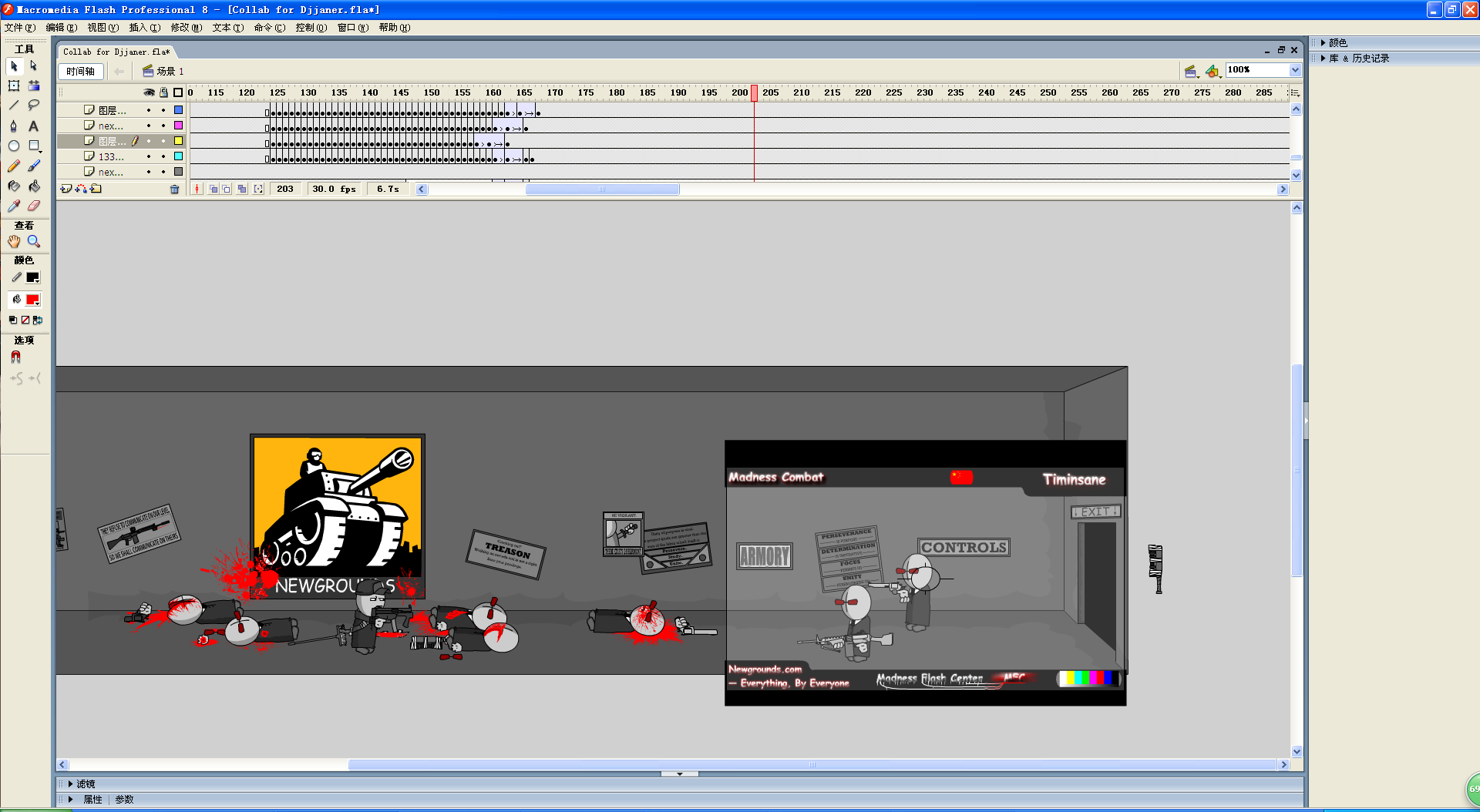Viewport: 1480px width, 812px height.
Task: Toggle edit multiple frames
Action: click(x=242, y=189)
